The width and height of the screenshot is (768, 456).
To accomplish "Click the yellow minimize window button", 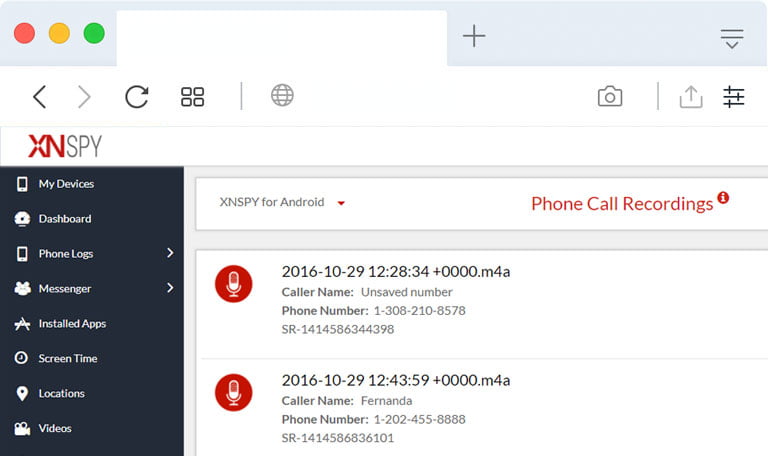I will pos(59,33).
